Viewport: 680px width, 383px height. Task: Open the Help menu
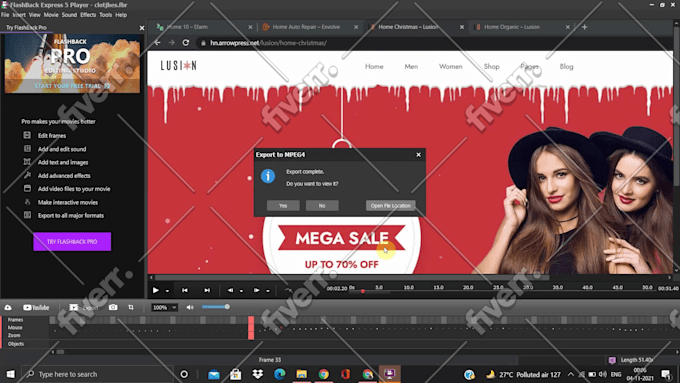[x=121, y=15]
